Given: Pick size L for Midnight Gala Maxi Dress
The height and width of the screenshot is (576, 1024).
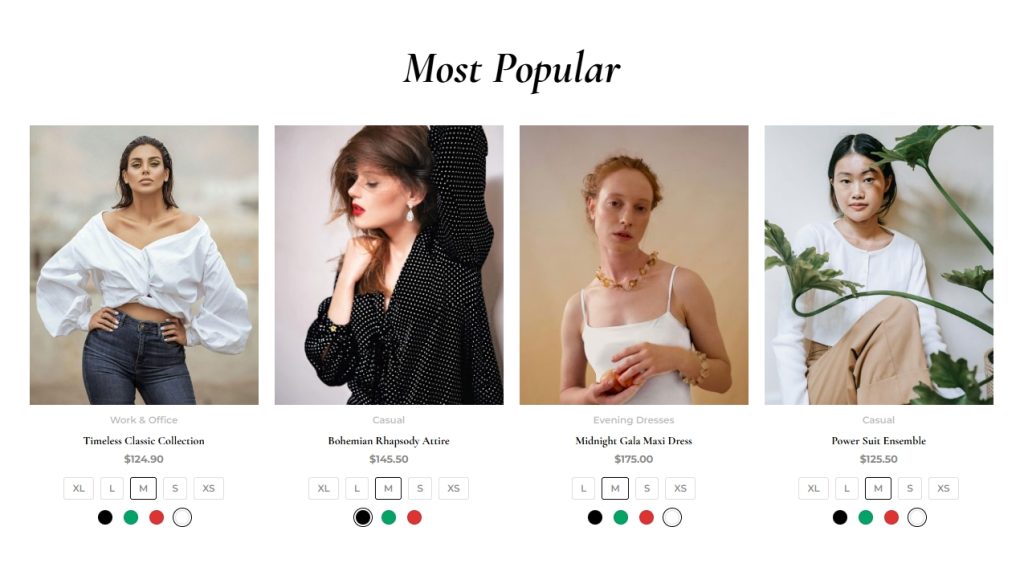Looking at the screenshot, I should (583, 488).
